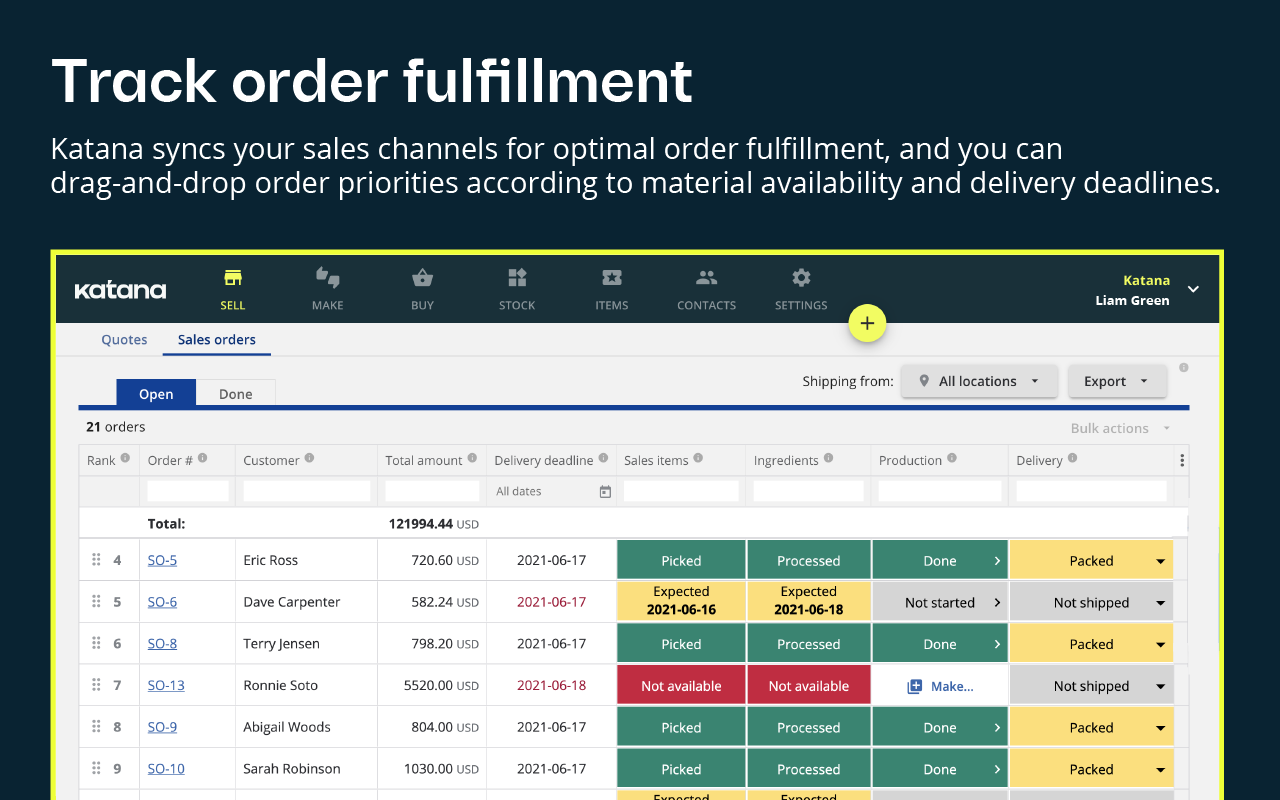Open the Export dropdown

pos(1117,381)
